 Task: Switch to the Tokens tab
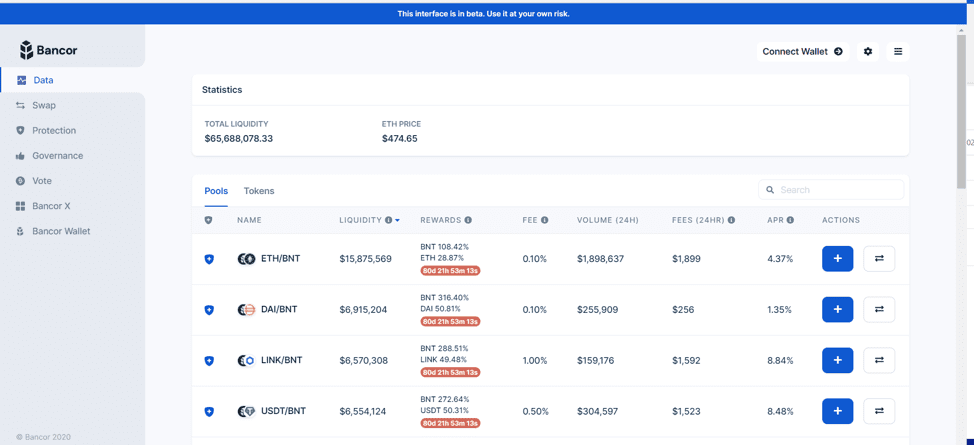click(259, 191)
